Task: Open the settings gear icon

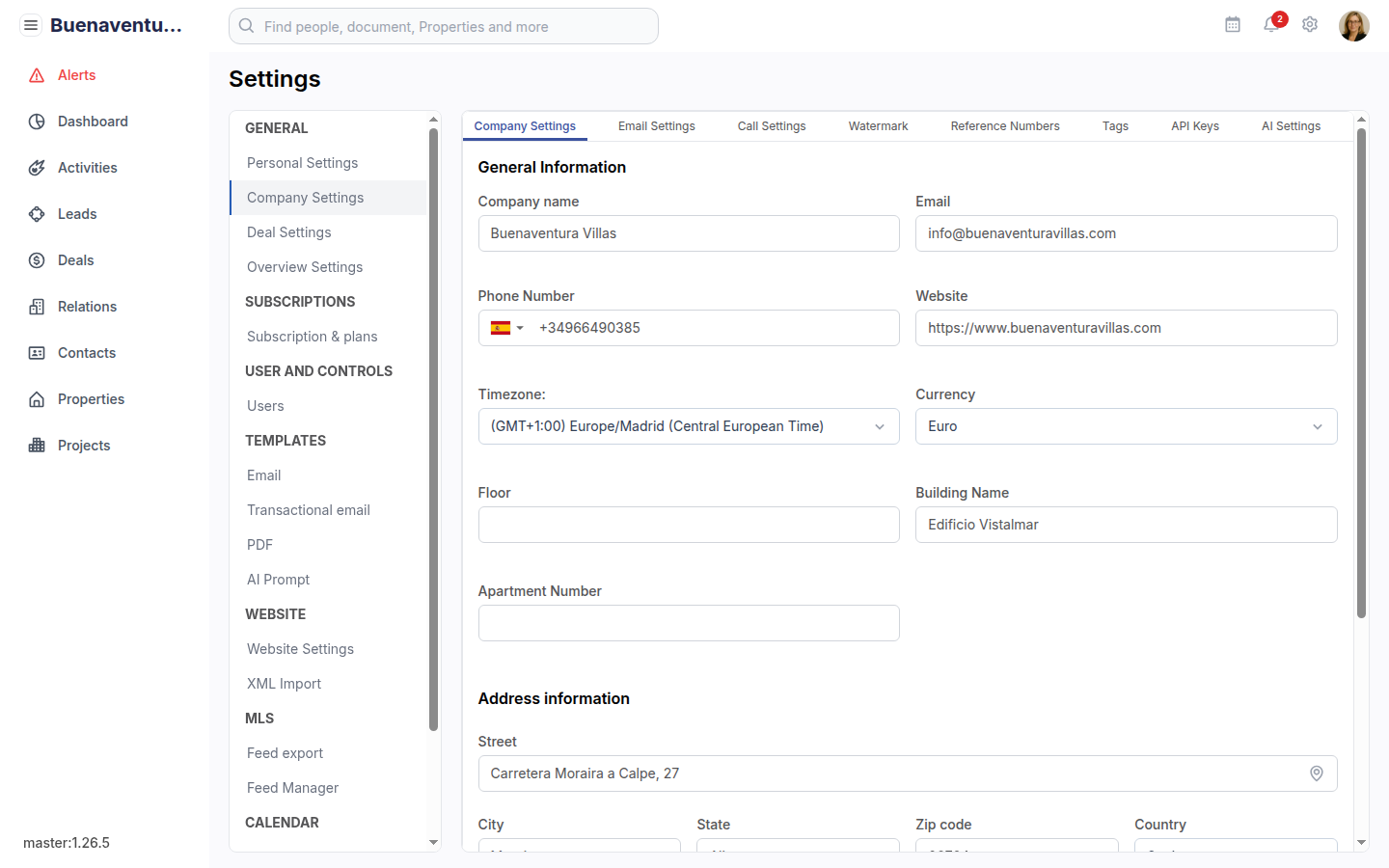Action: click(x=1310, y=25)
